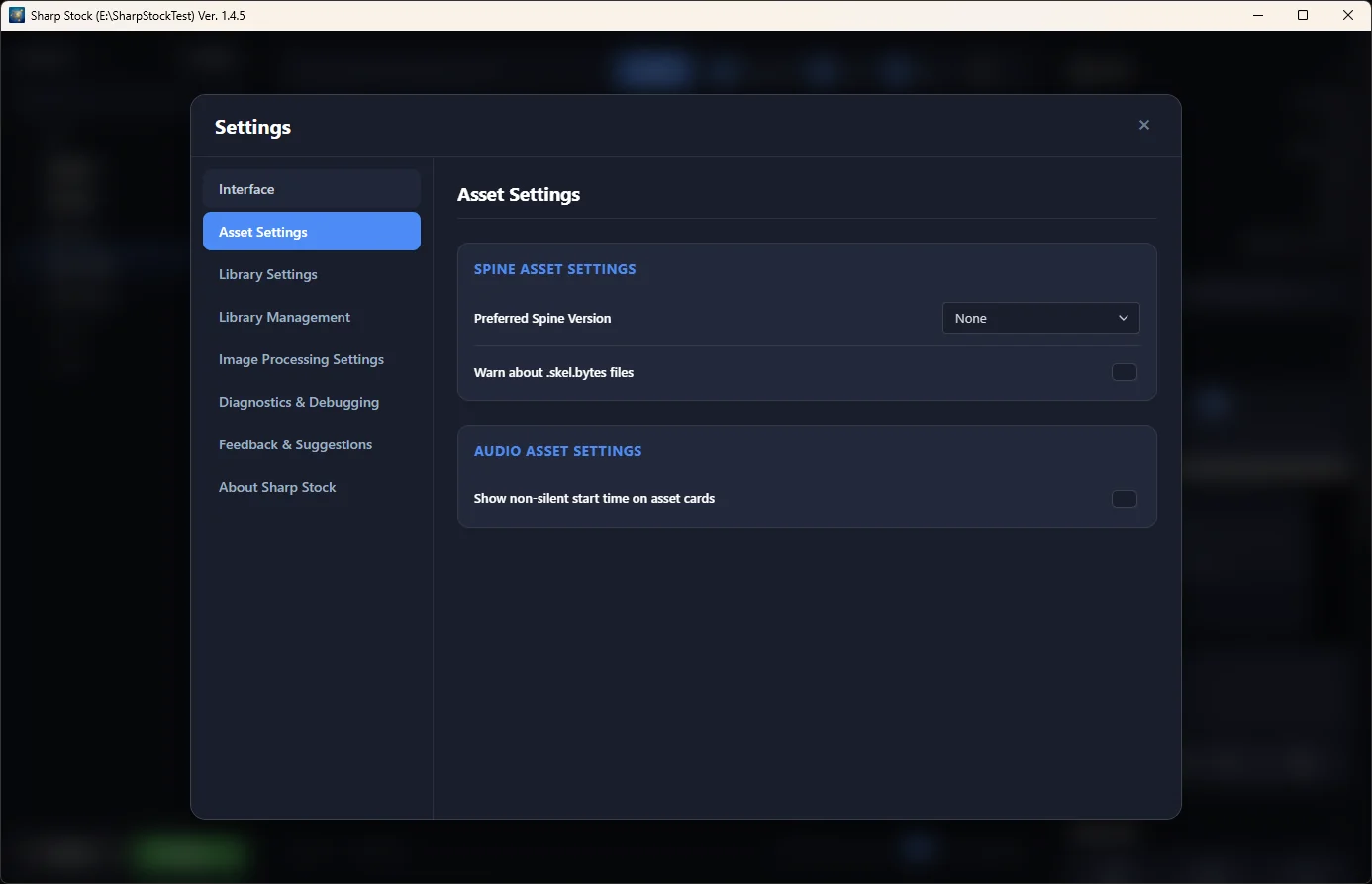Close the Sharp Stock window
Viewport: 1372px width, 884px height.
[1348, 15]
